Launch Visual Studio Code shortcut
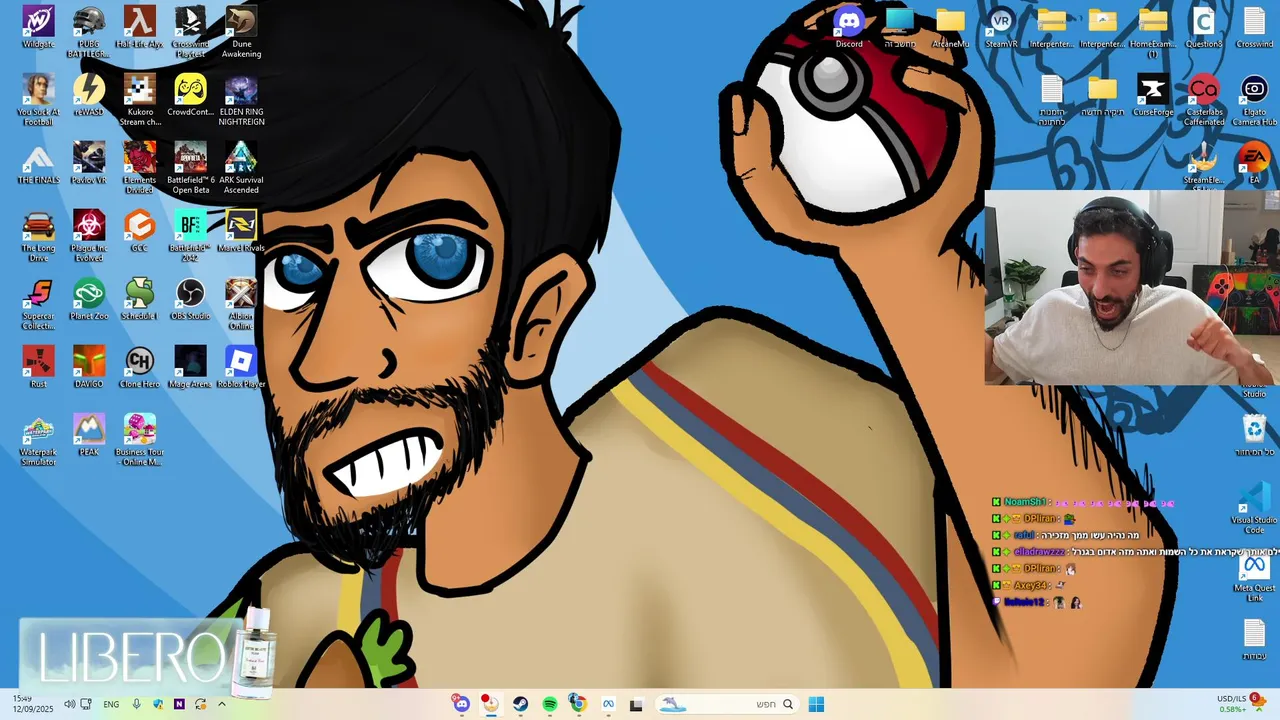1280x720 pixels. [1254, 507]
